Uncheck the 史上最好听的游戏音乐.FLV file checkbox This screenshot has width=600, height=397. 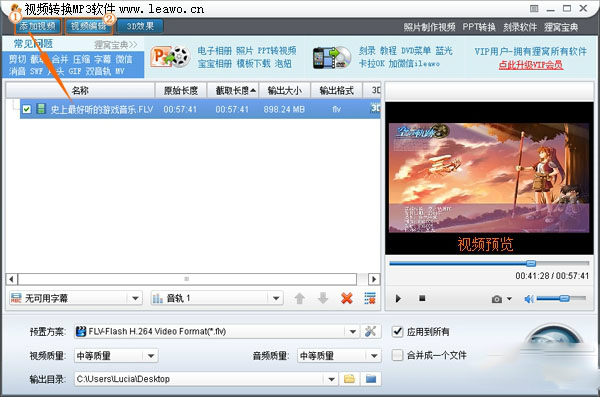[x=26, y=109]
